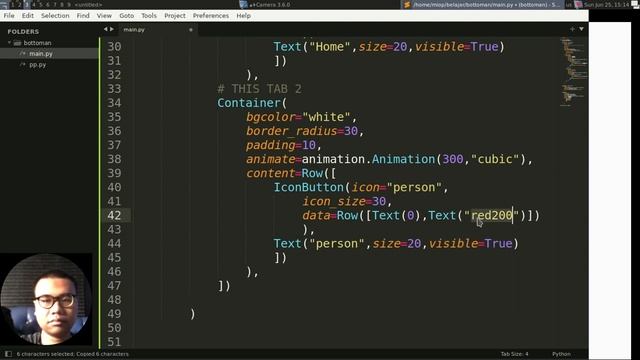This screenshot has height=360, width=640.
Task: Open the Tools menu
Action: click(149, 16)
